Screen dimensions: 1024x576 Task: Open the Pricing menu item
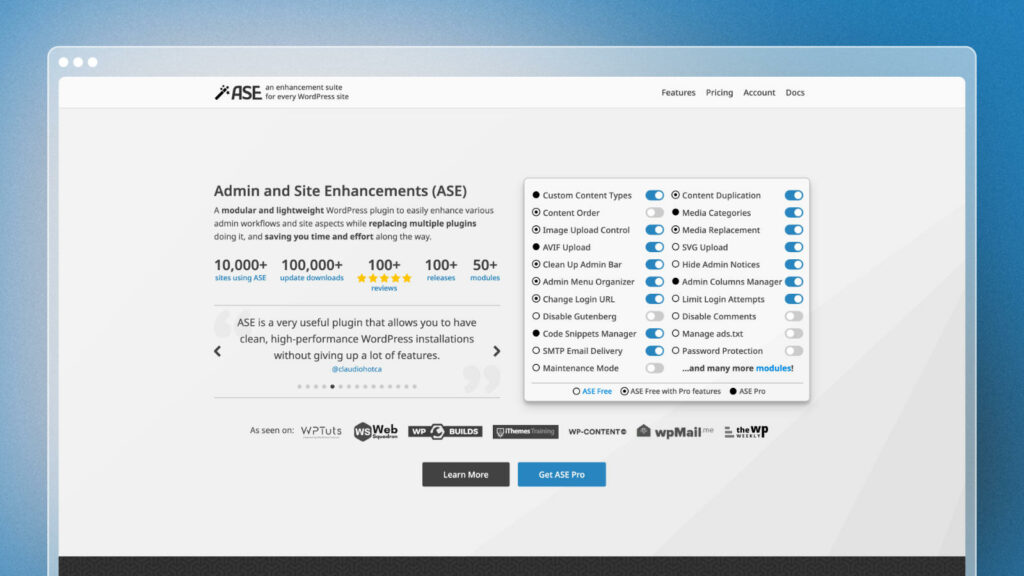[x=719, y=92]
